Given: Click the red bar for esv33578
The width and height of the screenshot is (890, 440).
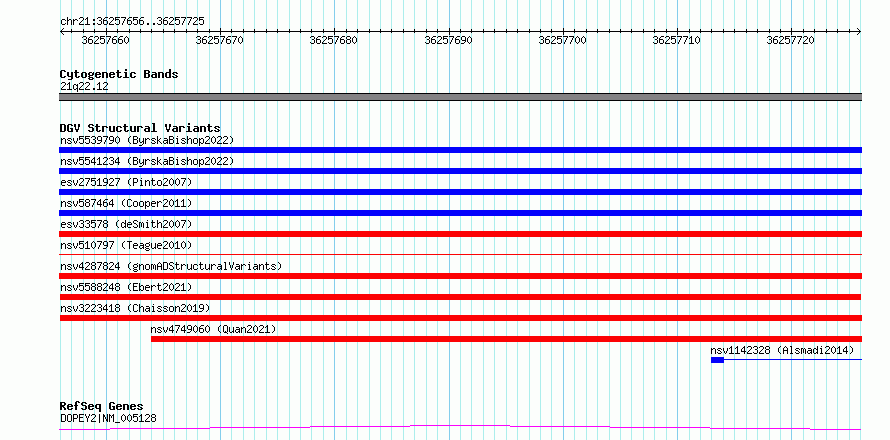Looking at the screenshot, I should tap(460, 234).
